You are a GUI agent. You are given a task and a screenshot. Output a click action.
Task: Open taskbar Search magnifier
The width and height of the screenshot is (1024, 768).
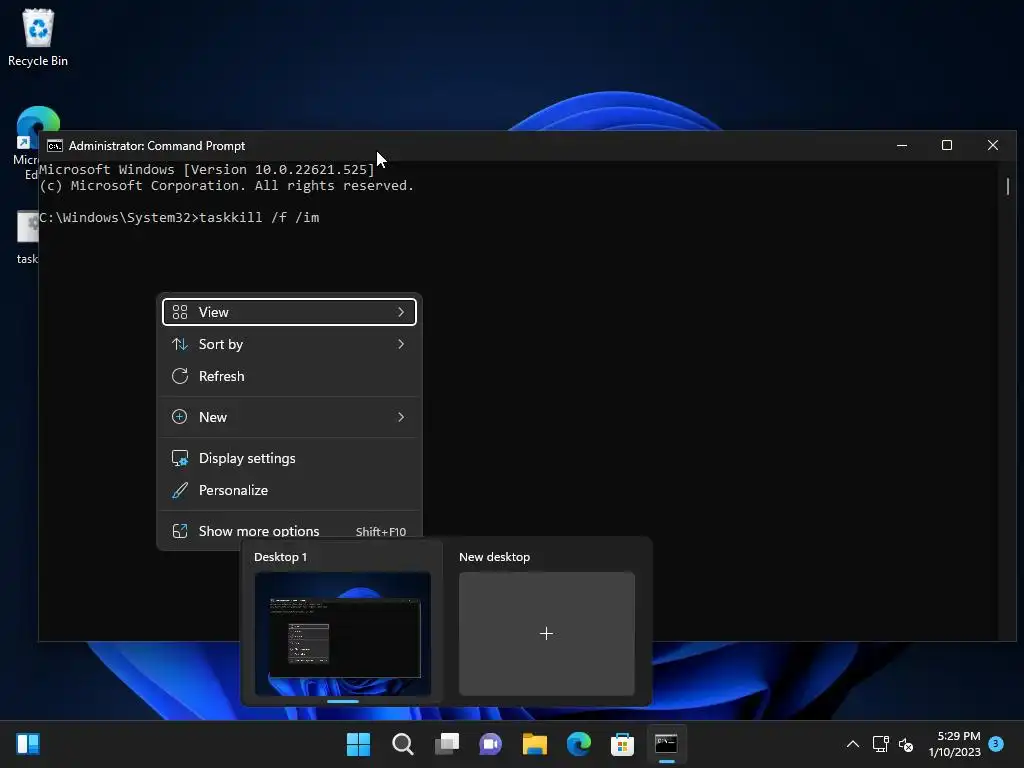coord(402,744)
